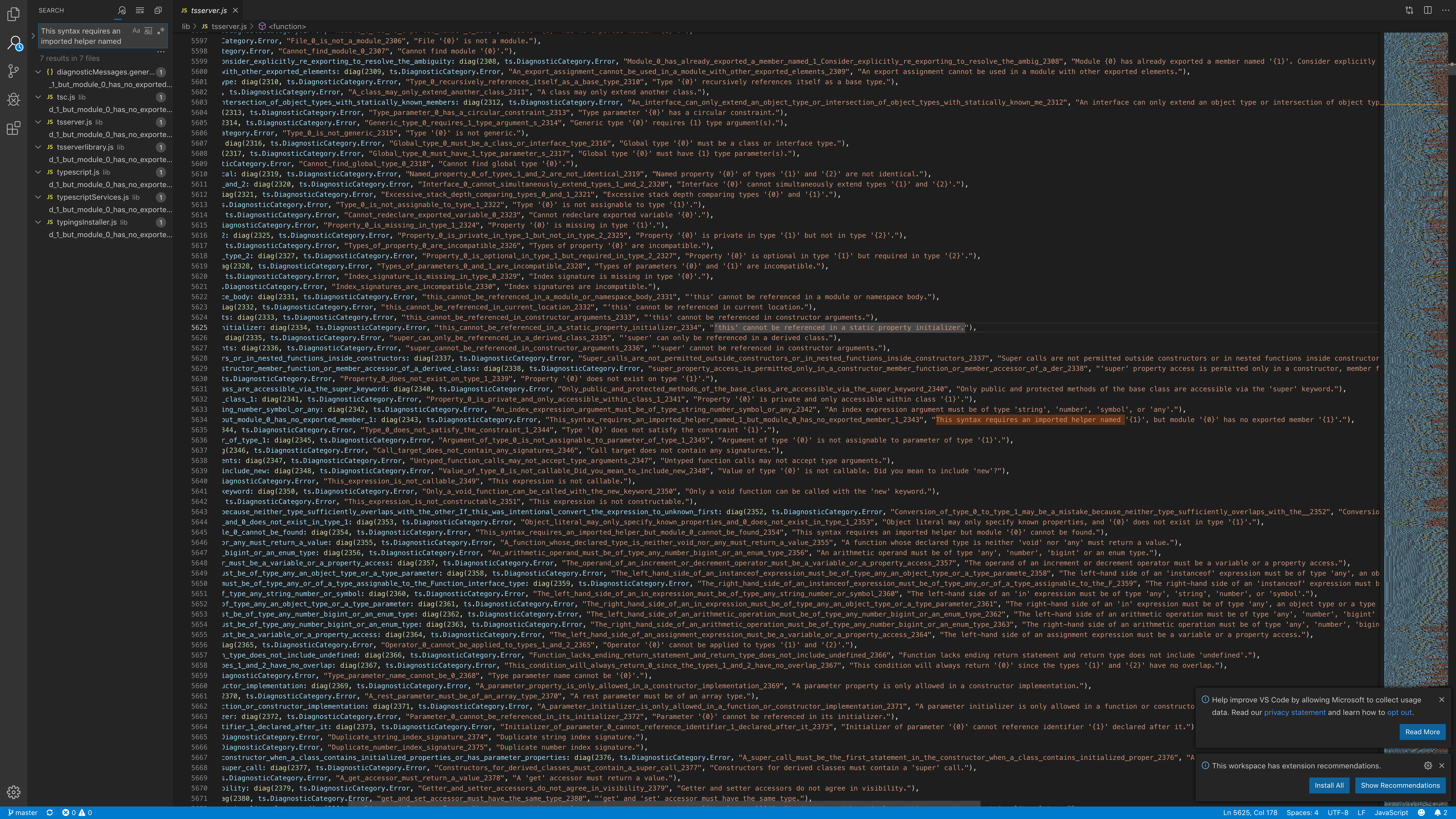Open the Extensions view
Viewport: 1456px width, 819px height.
tap(13, 128)
